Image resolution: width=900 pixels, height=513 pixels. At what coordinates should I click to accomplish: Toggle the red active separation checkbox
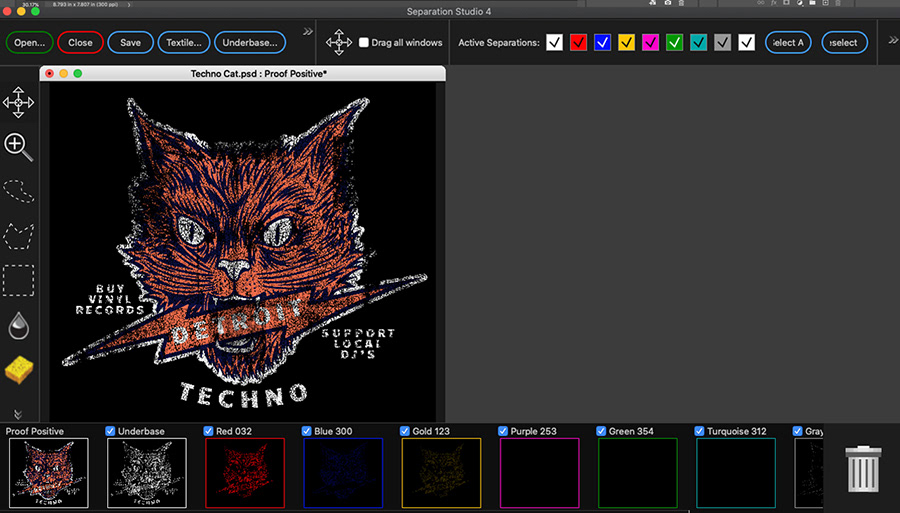[578, 42]
